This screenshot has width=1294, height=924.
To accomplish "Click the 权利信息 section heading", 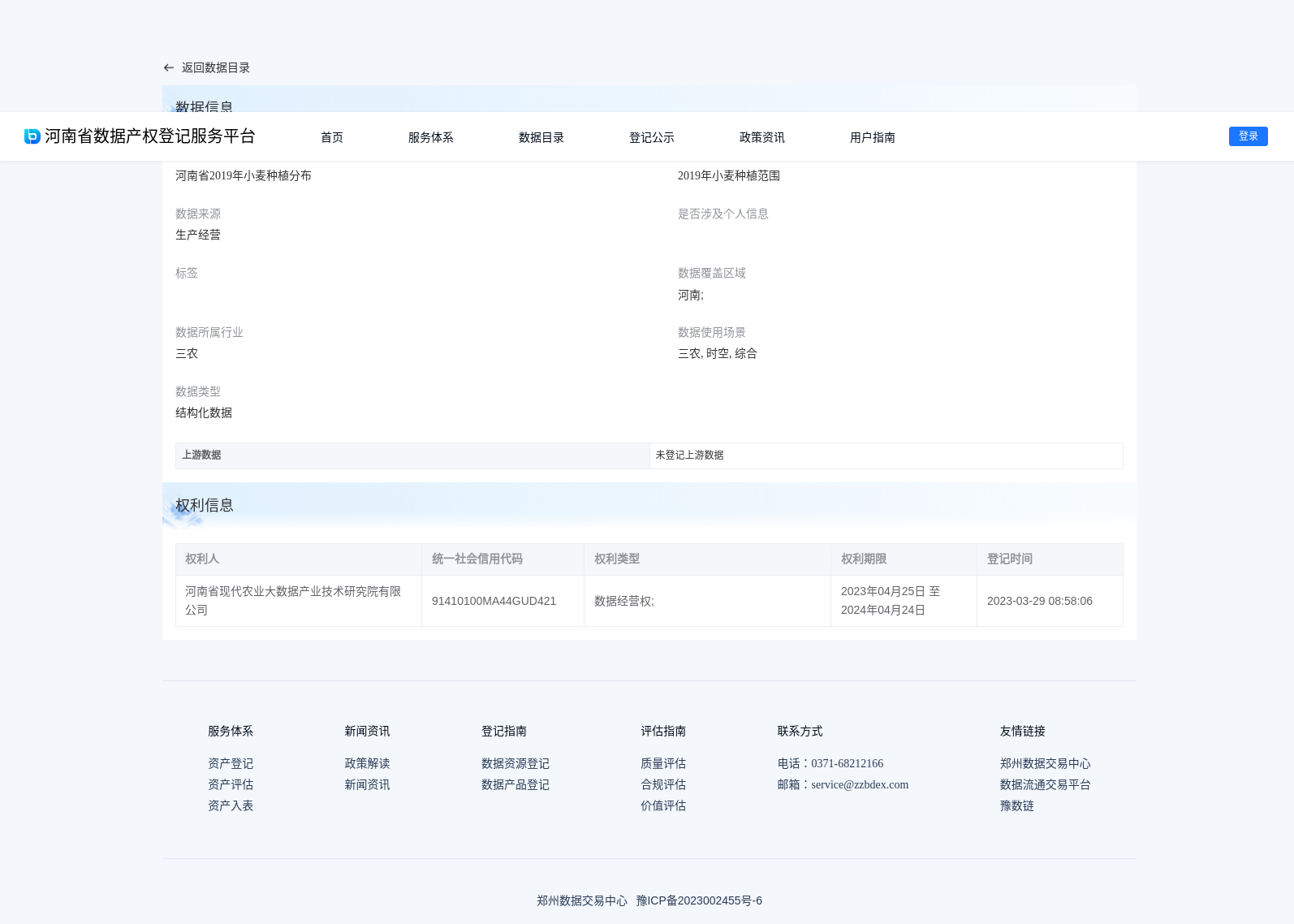I will click(205, 505).
